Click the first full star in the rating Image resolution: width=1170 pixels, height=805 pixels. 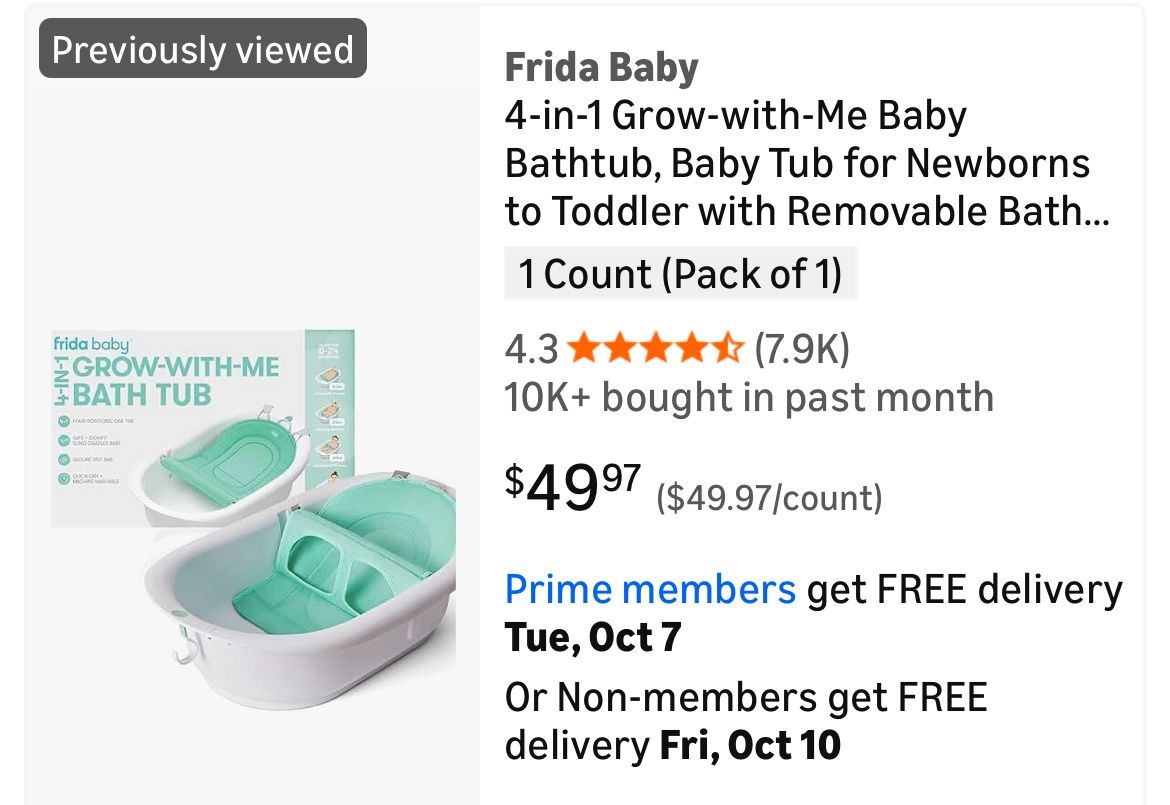click(582, 350)
